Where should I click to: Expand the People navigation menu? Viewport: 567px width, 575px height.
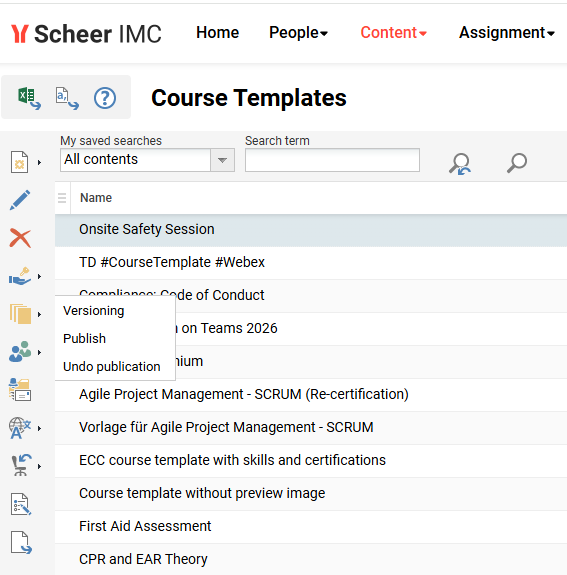tap(298, 33)
